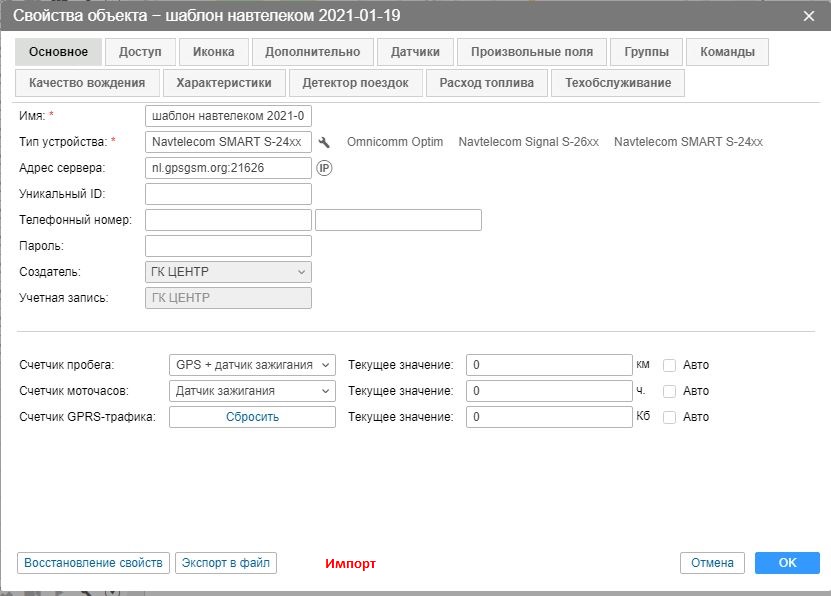831x596 pixels.
Task: Click the wrench icon beside device type
Action: click(x=324, y=143)
